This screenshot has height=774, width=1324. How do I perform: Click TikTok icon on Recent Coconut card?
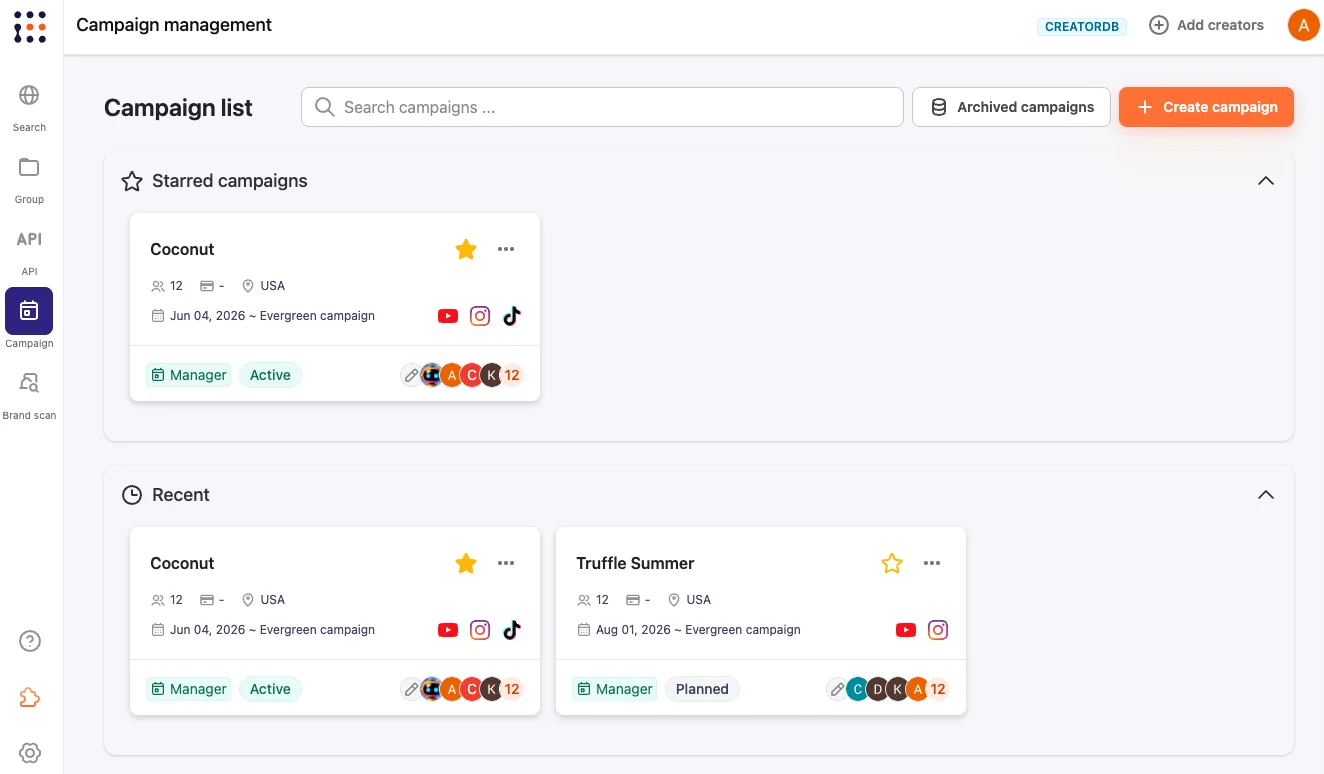512,630
